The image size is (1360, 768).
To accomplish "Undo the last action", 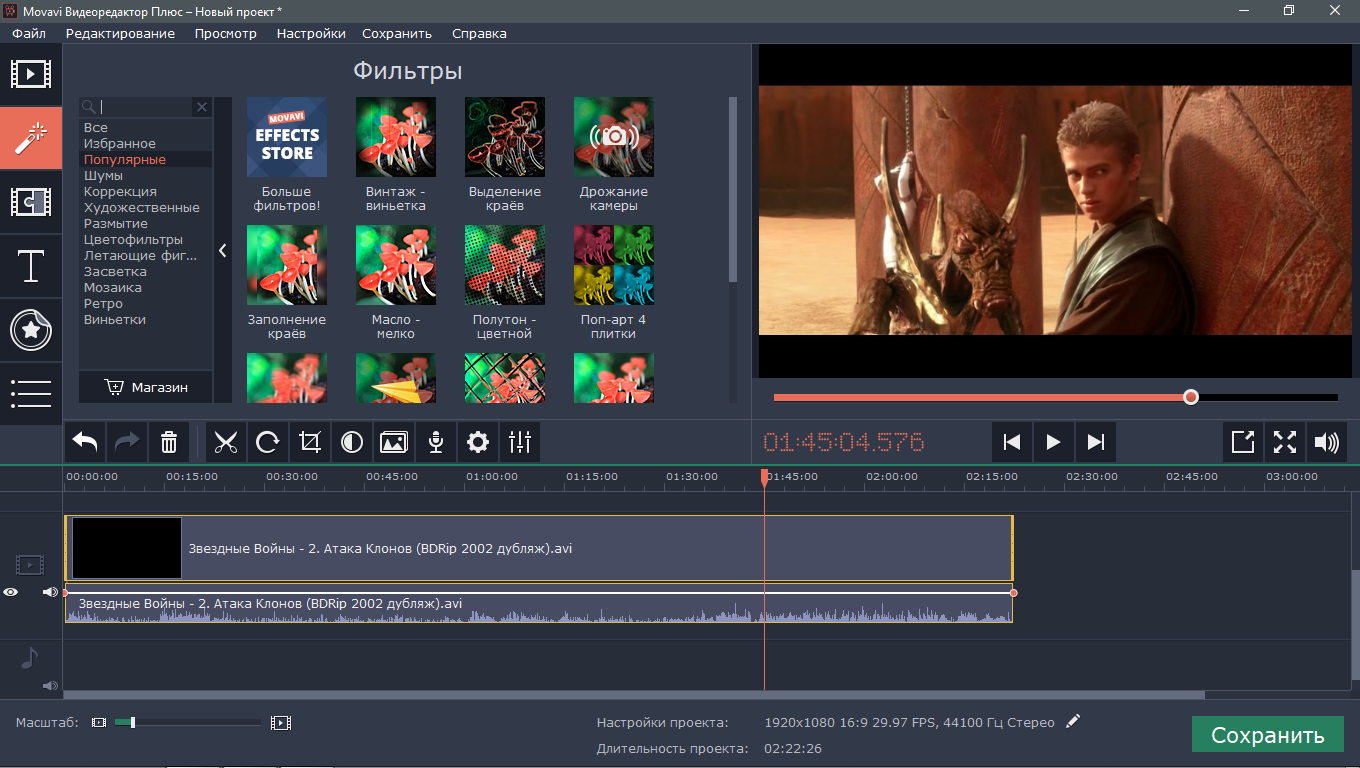I will tap(86, 442).
